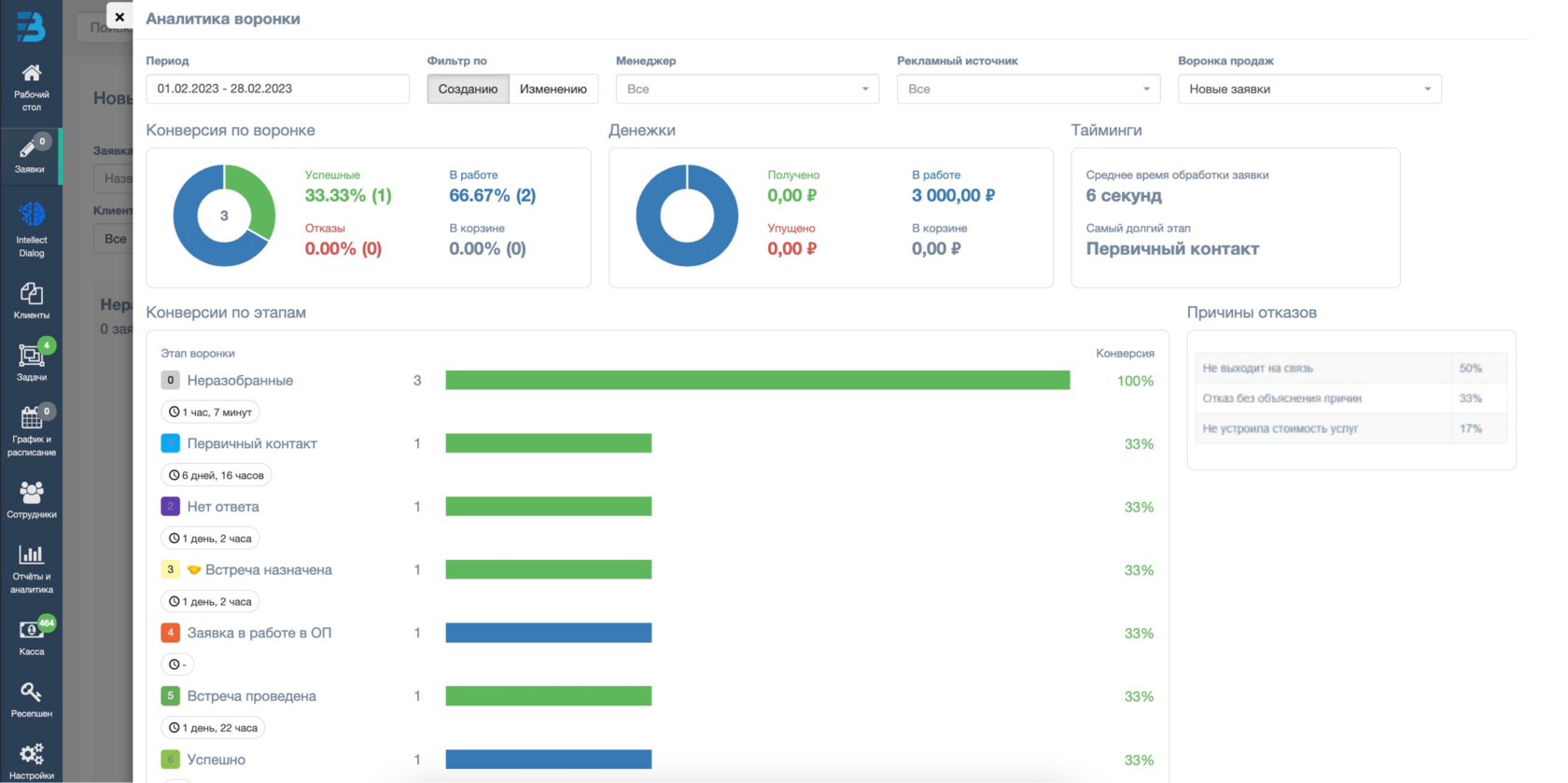Open Отчёты и аналитика in sidebar
Viewport: 1568px width, 783px height.
point(31,569)
